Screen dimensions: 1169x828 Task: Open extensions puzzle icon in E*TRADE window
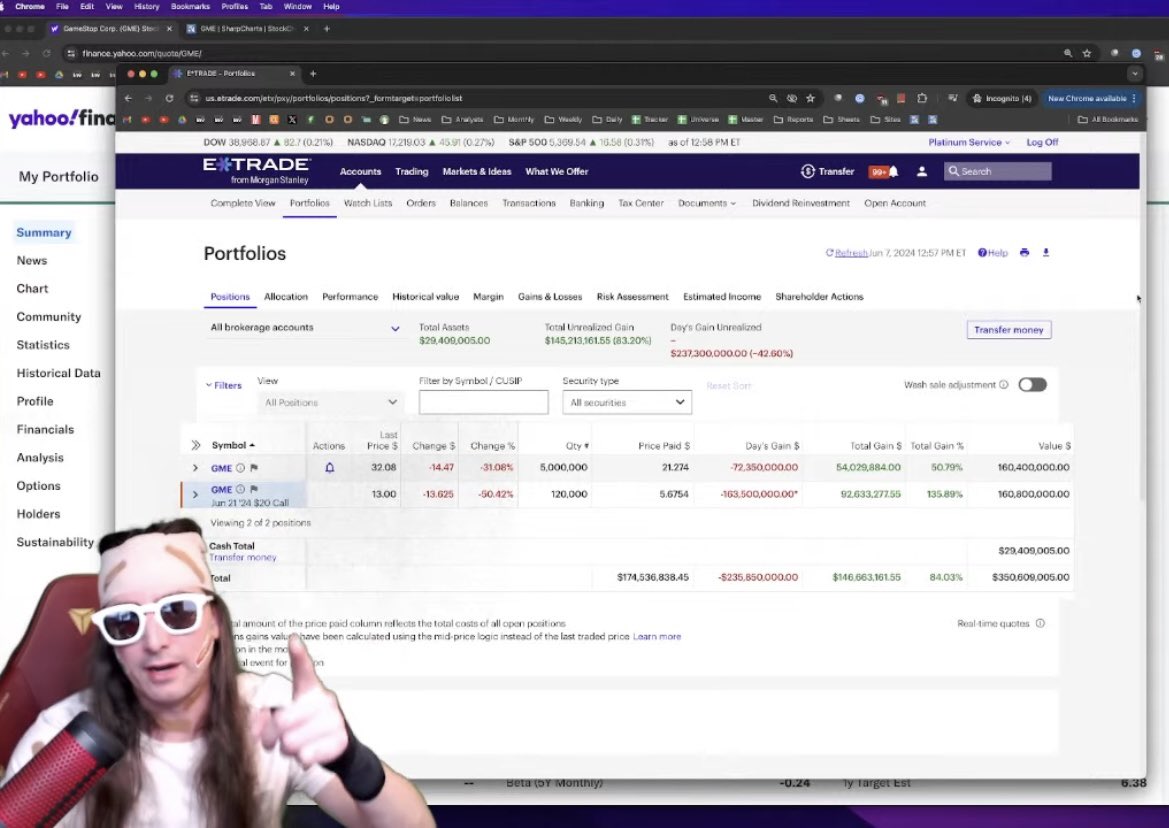[x=921, y=98]
